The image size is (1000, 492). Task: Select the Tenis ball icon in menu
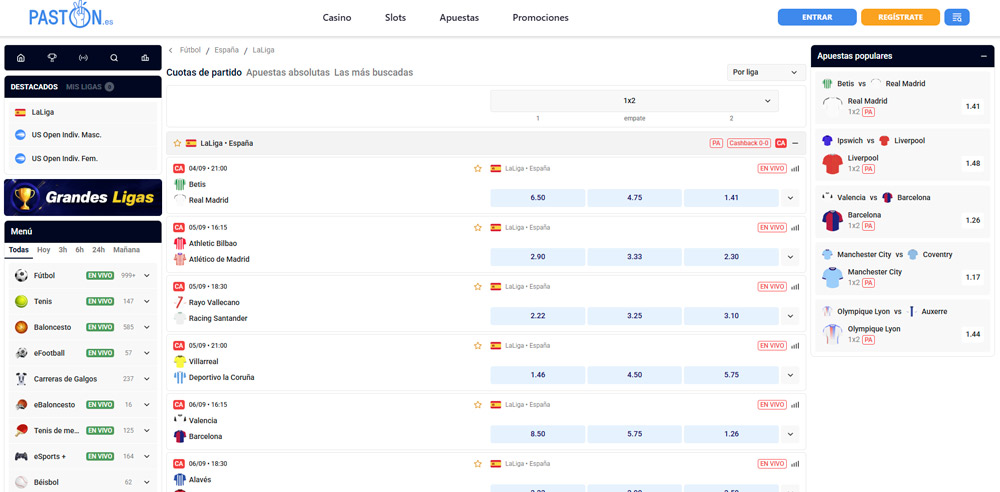click(22, 301)
